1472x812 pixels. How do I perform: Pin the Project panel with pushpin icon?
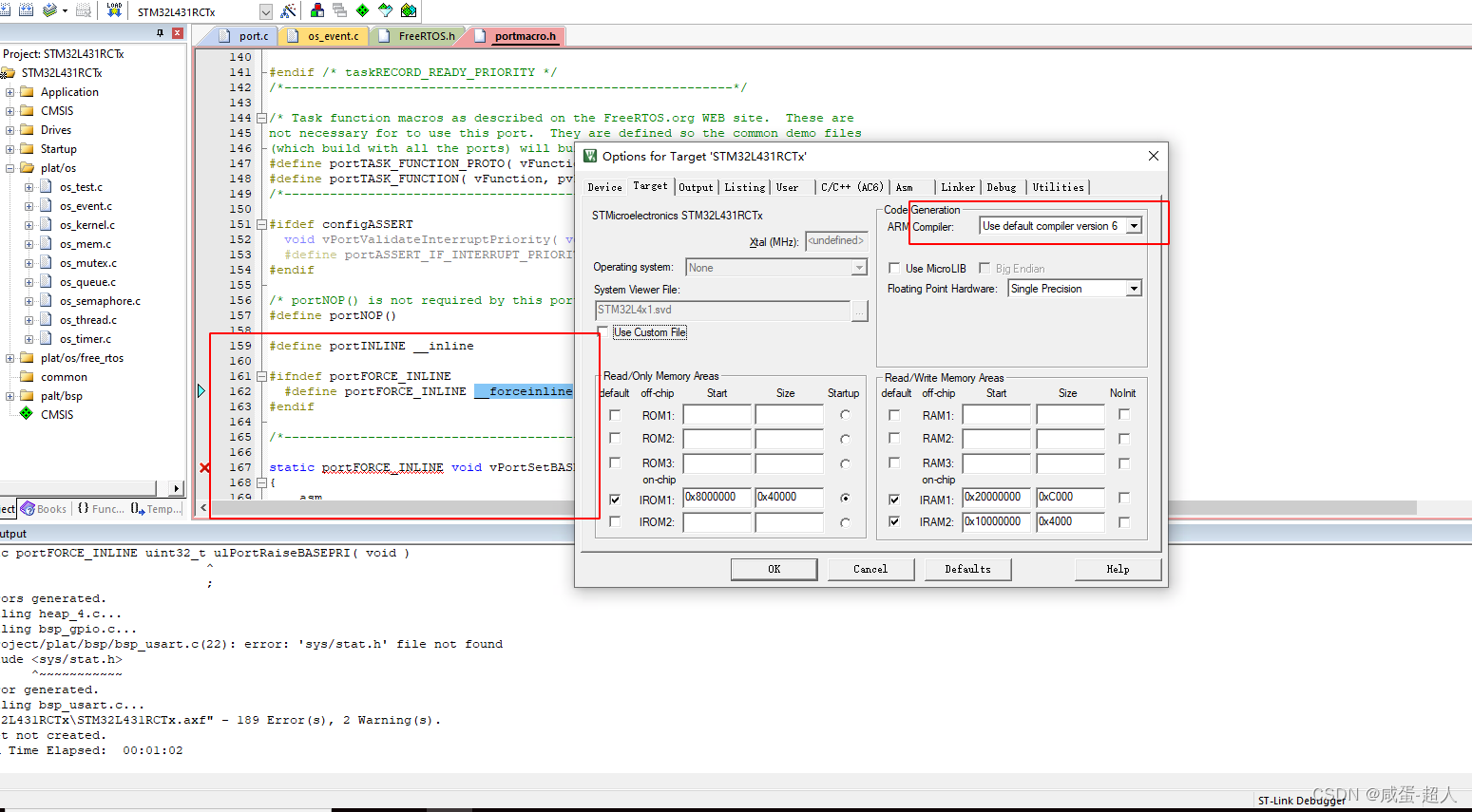tap(160, 33)
